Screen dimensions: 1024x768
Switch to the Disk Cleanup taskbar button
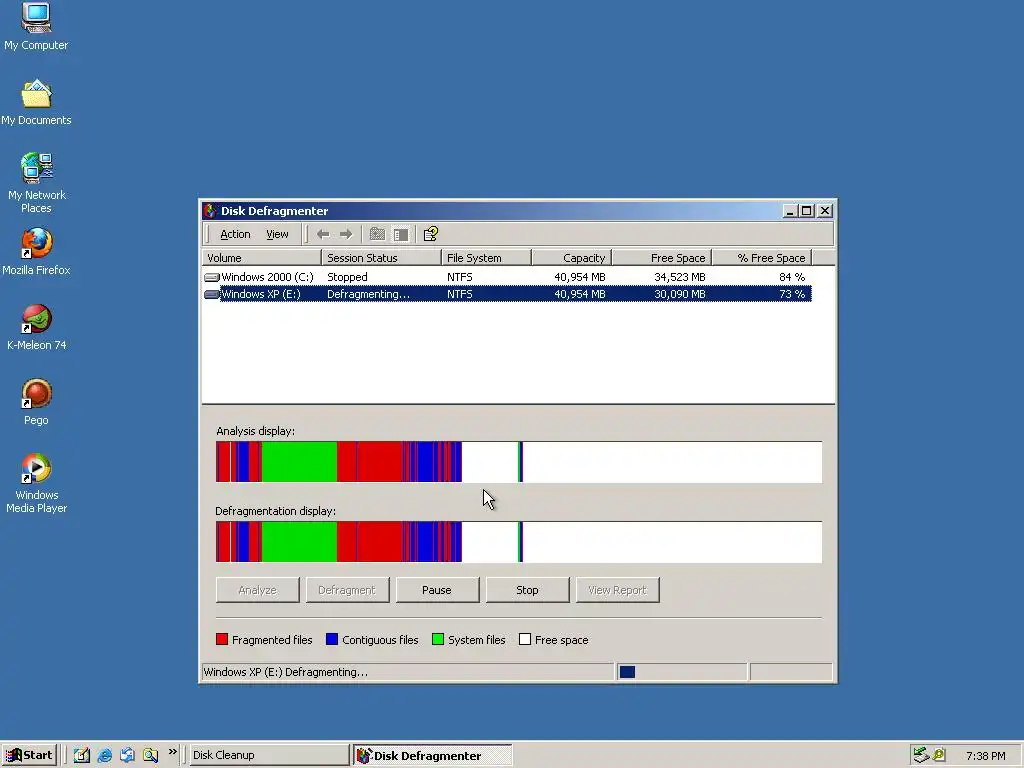(x=269, y=755)
